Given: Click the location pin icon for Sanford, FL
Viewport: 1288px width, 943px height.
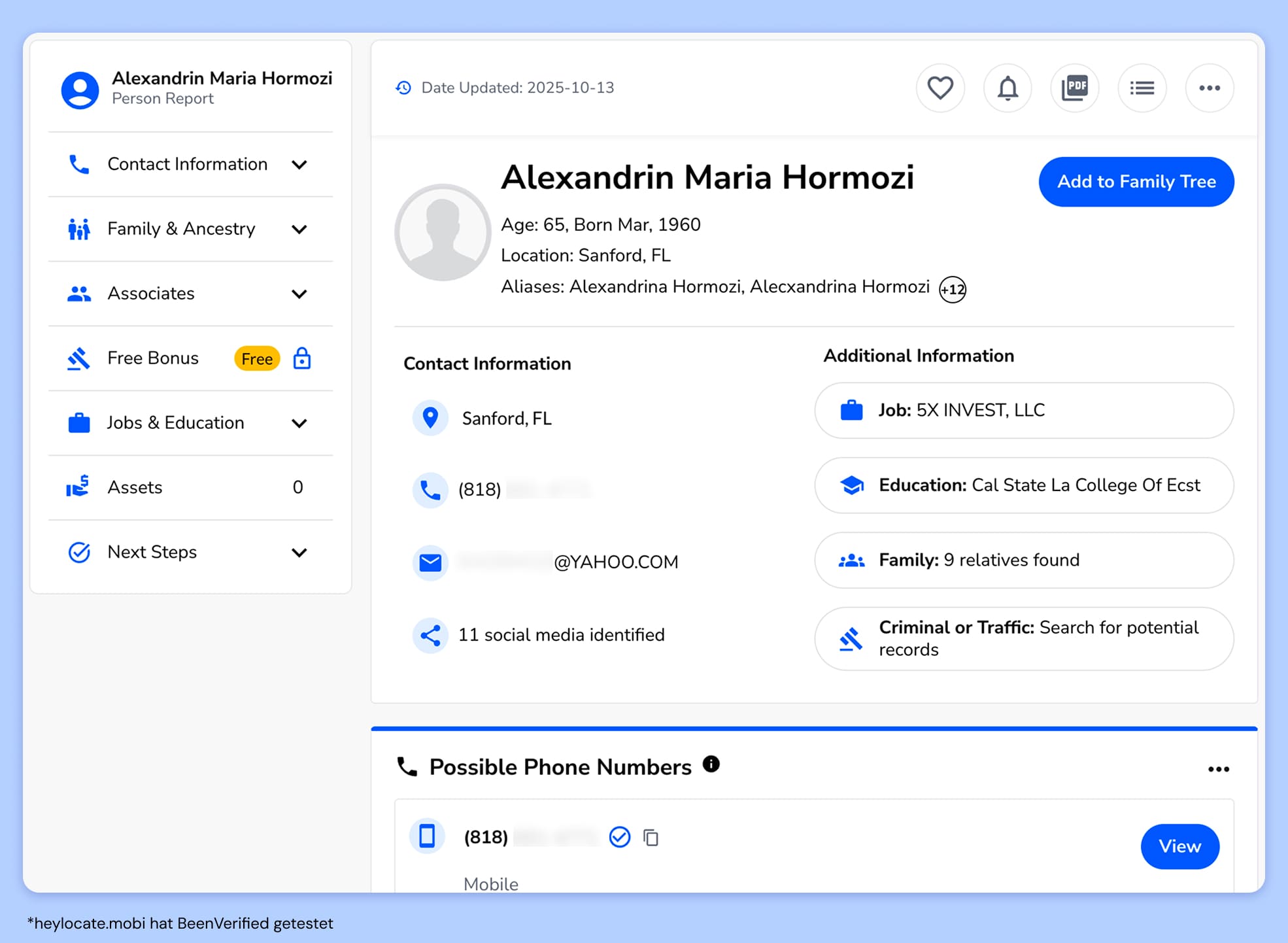Looking at the screenshot, I should click(430, 417).
